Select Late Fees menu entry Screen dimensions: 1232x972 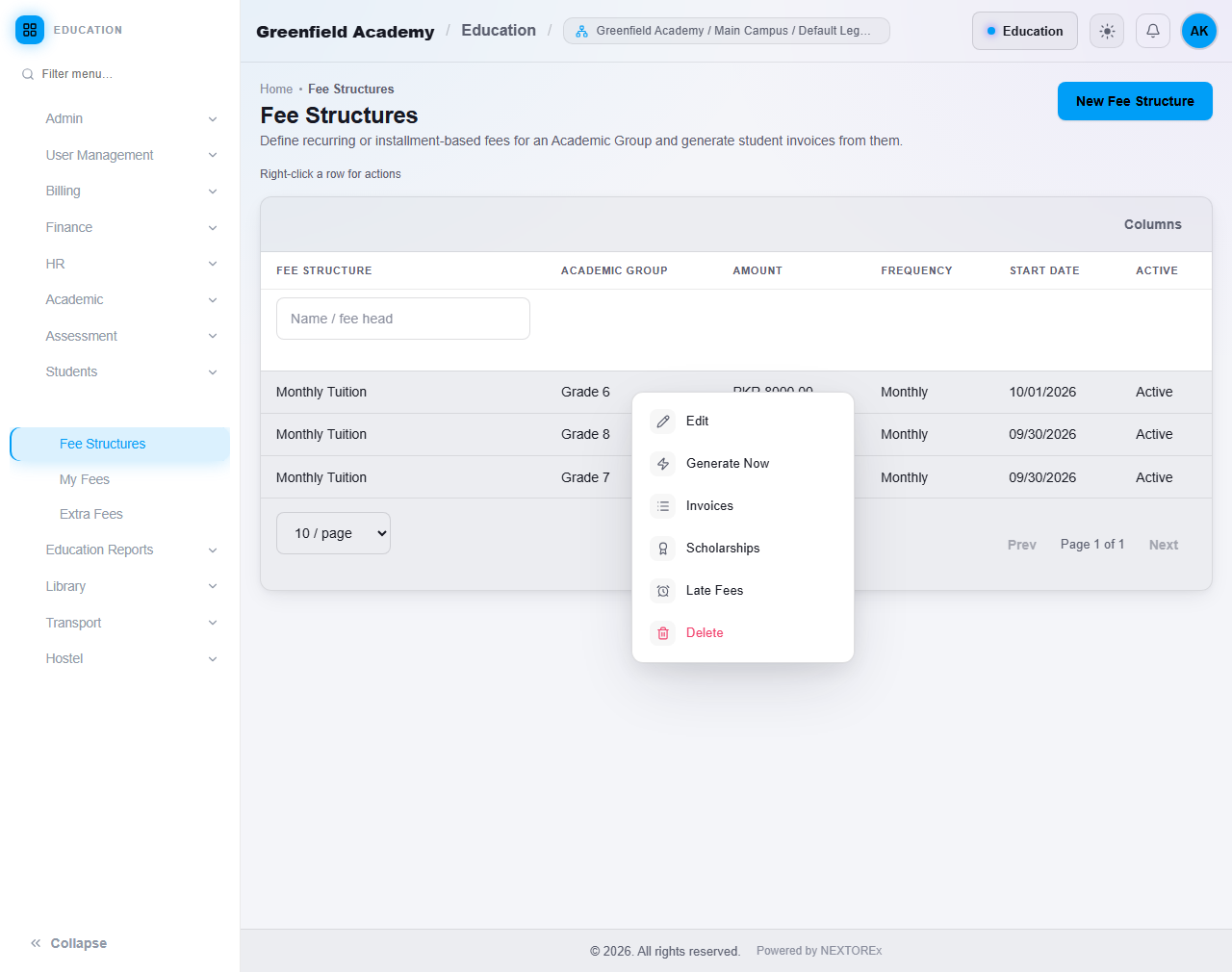743,591
